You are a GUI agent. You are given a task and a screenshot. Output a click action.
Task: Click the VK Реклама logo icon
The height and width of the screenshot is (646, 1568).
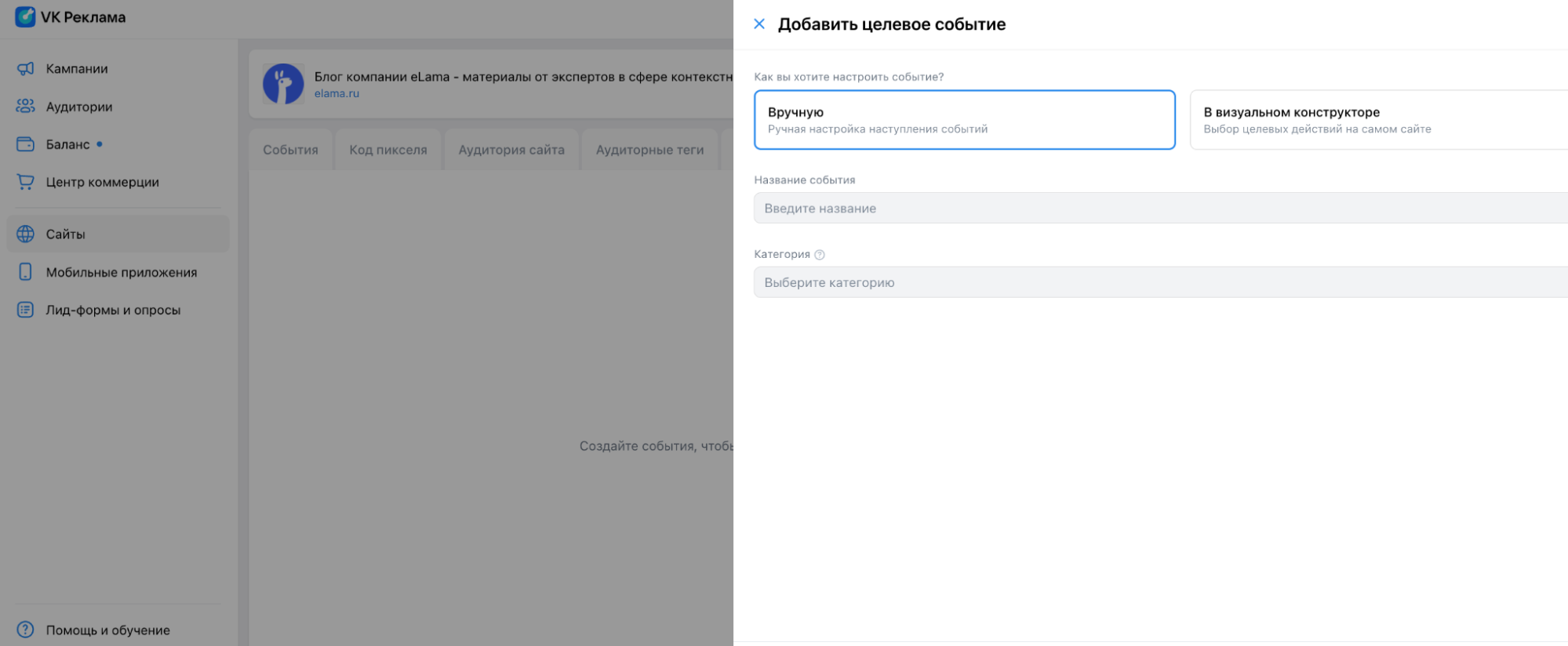click(x=25, y=16)
